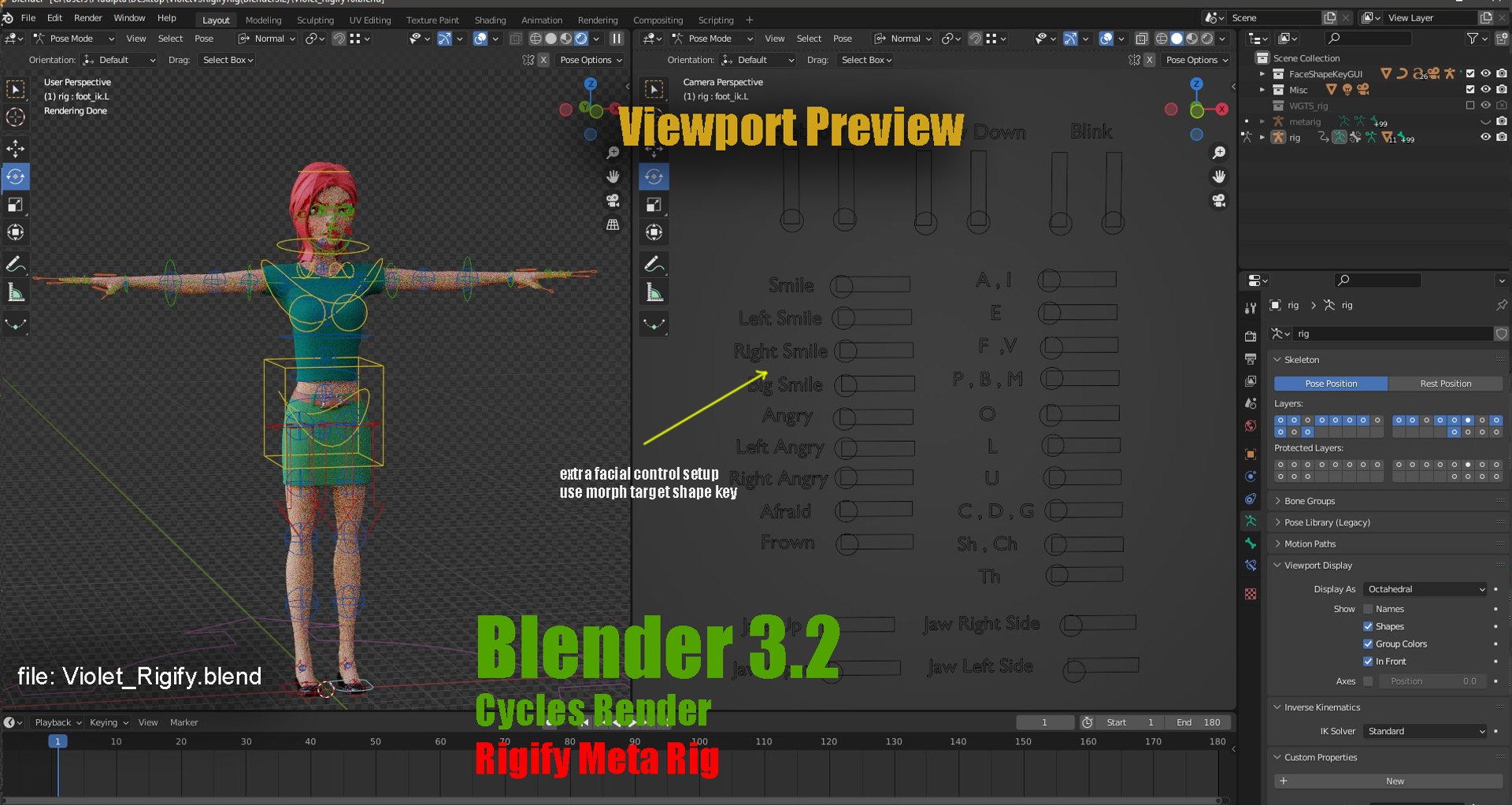Screen dimensions: 1512x805
Task: Select the Annotate tool in left viewport
Action: 16,264
